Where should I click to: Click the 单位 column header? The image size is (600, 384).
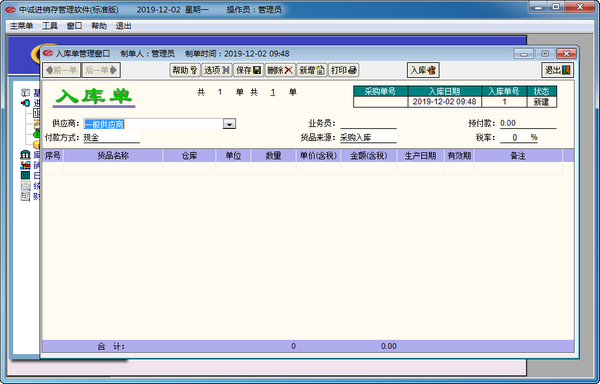coord(233,156)
